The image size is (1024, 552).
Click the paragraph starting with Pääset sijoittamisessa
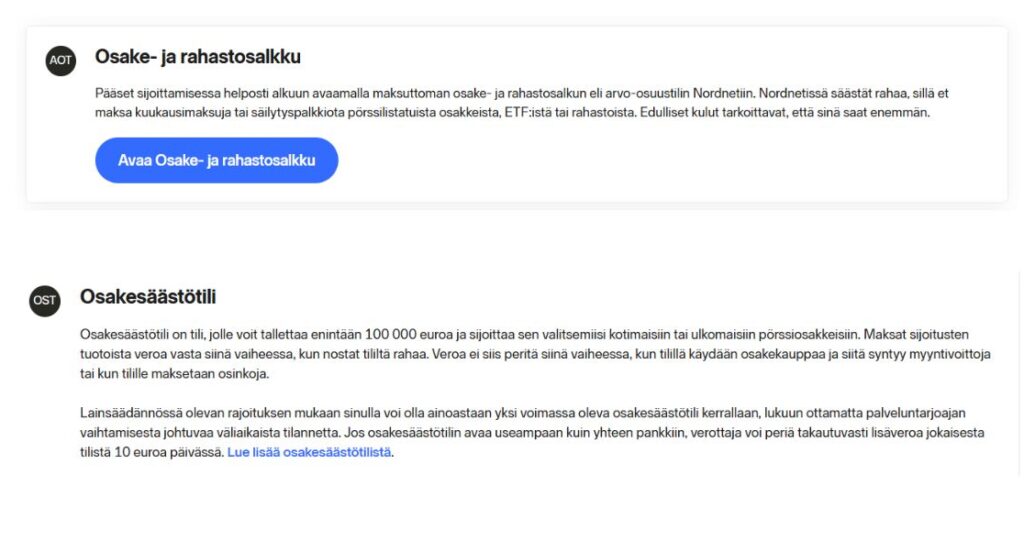520,103
